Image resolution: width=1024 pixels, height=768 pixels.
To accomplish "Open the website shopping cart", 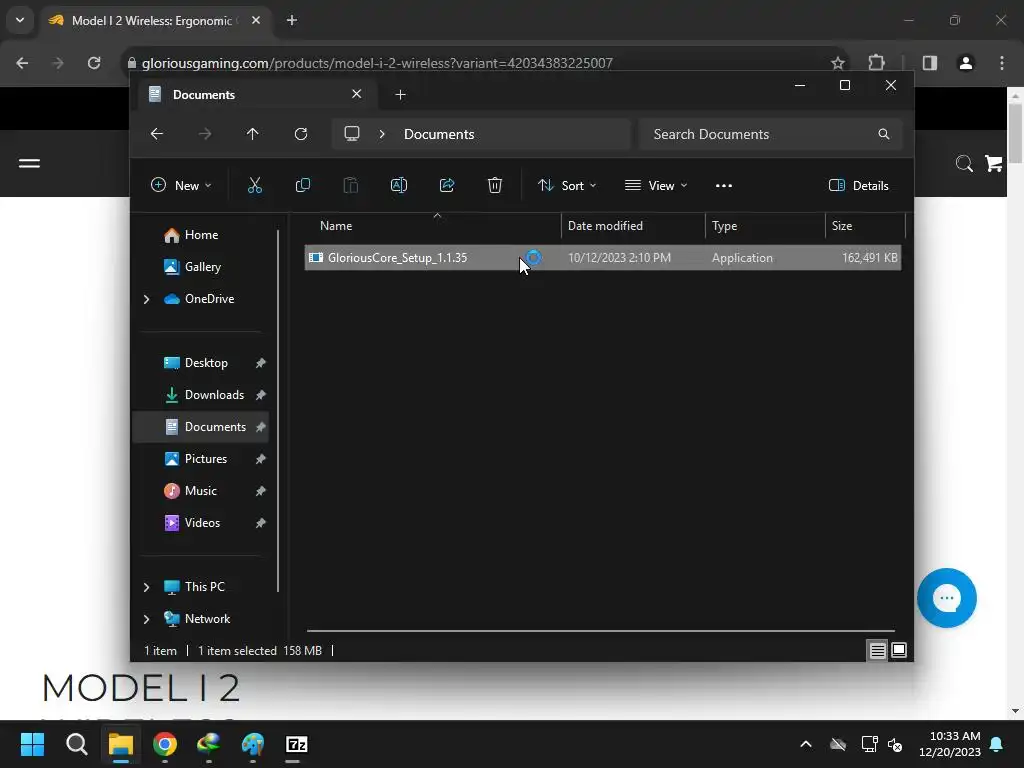I will 994,163.
